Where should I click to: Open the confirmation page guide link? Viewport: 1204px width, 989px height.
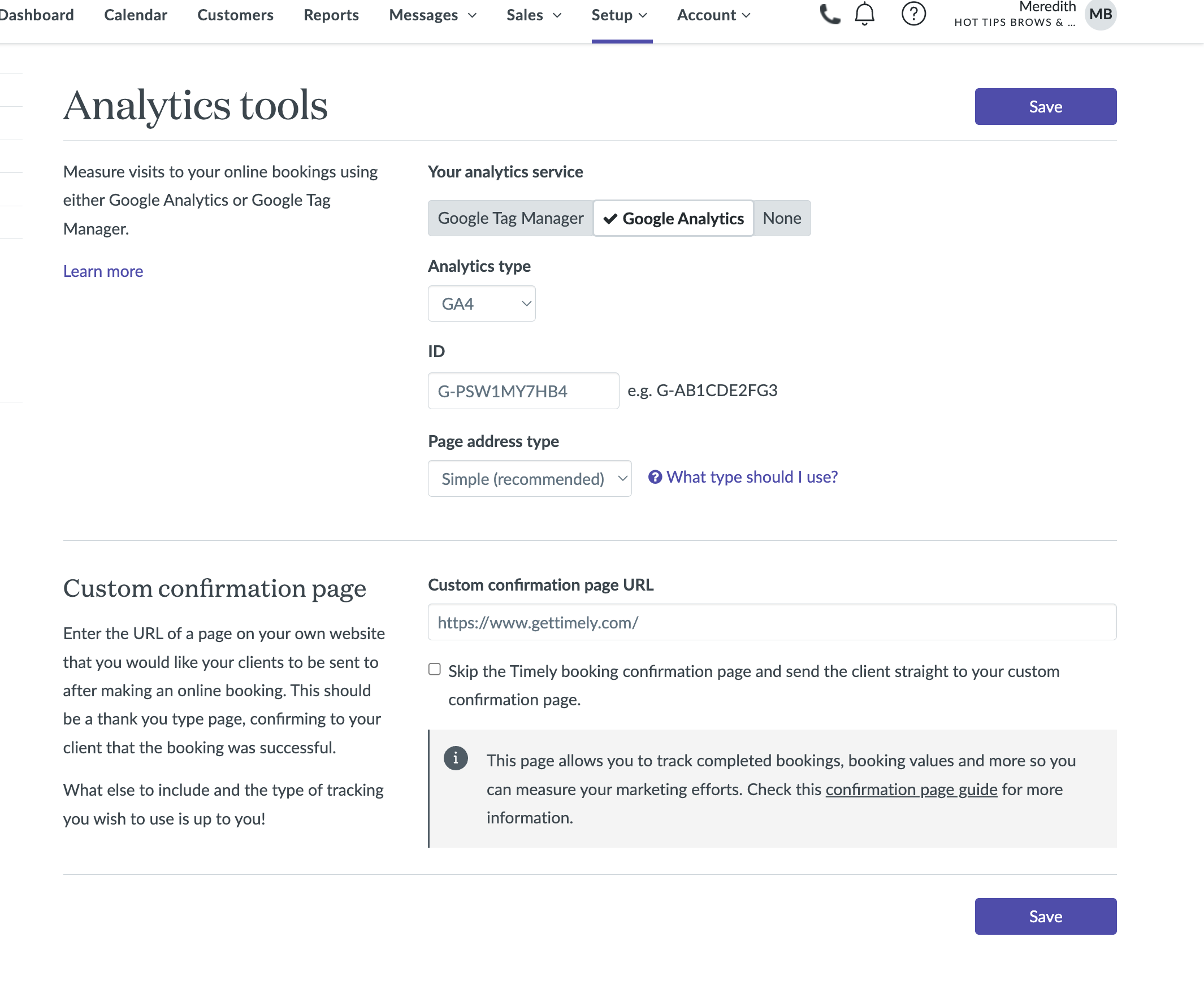pyautogui.click(x=911, y=790)
